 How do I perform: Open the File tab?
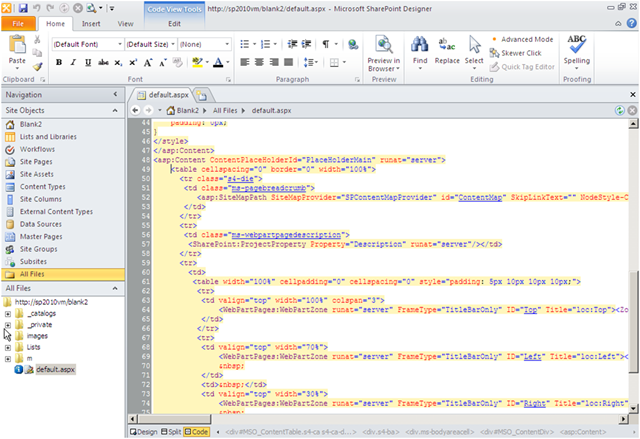point(18,24)
